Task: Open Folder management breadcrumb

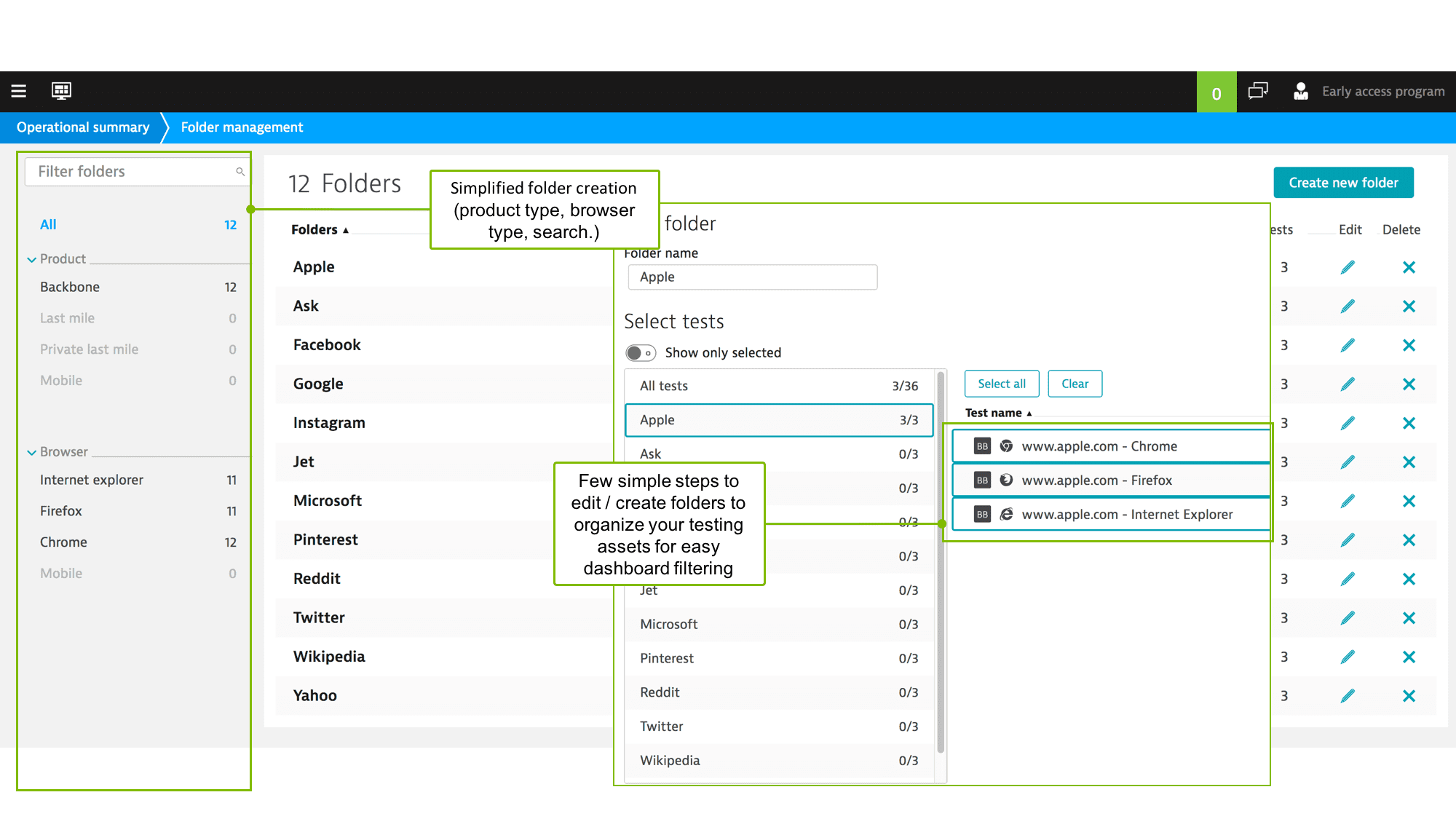Action: (242, 127)
